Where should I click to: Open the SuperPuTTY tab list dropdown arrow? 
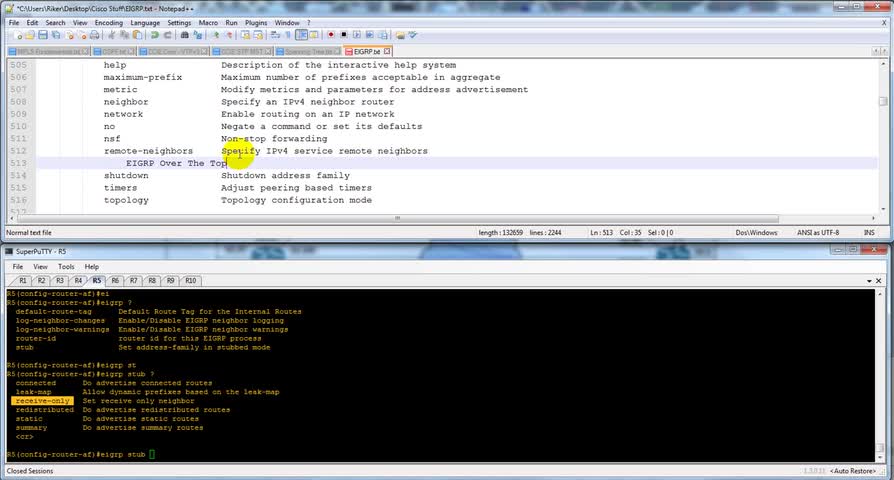pyautogui.click(x=869, y=281)
